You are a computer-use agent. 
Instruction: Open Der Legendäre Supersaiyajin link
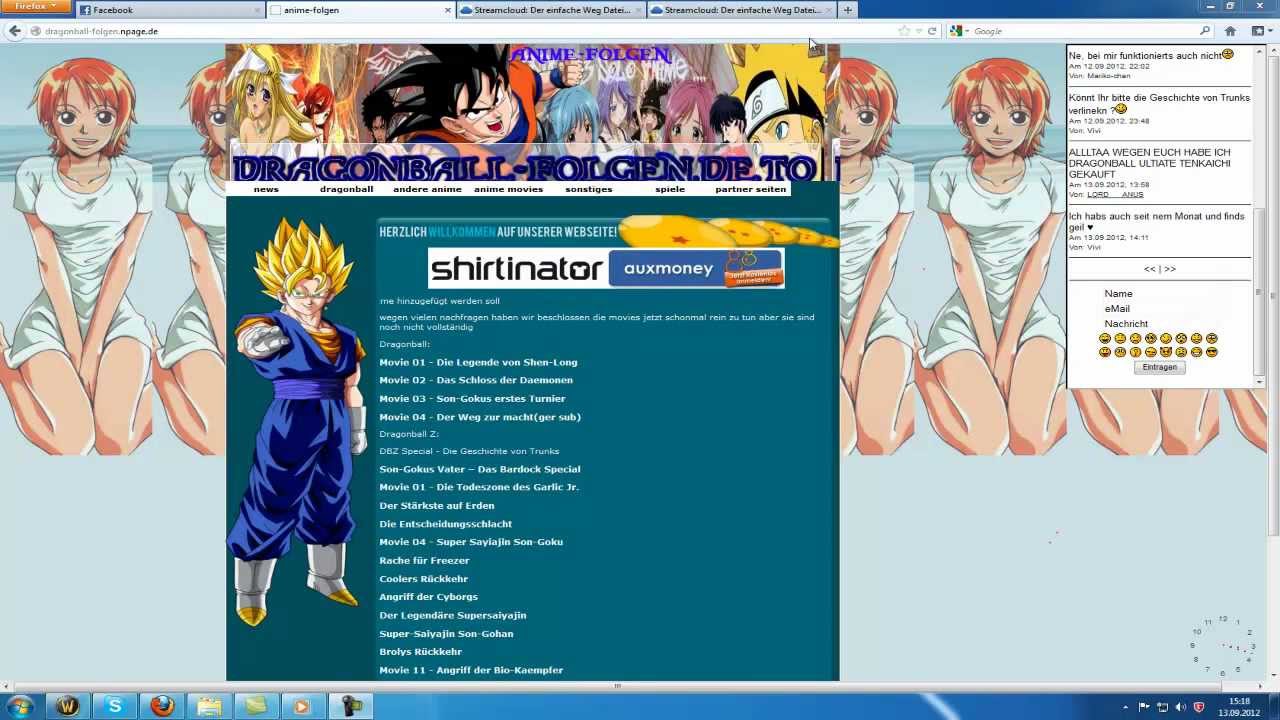pyautogui.click(x=452, y=615)
